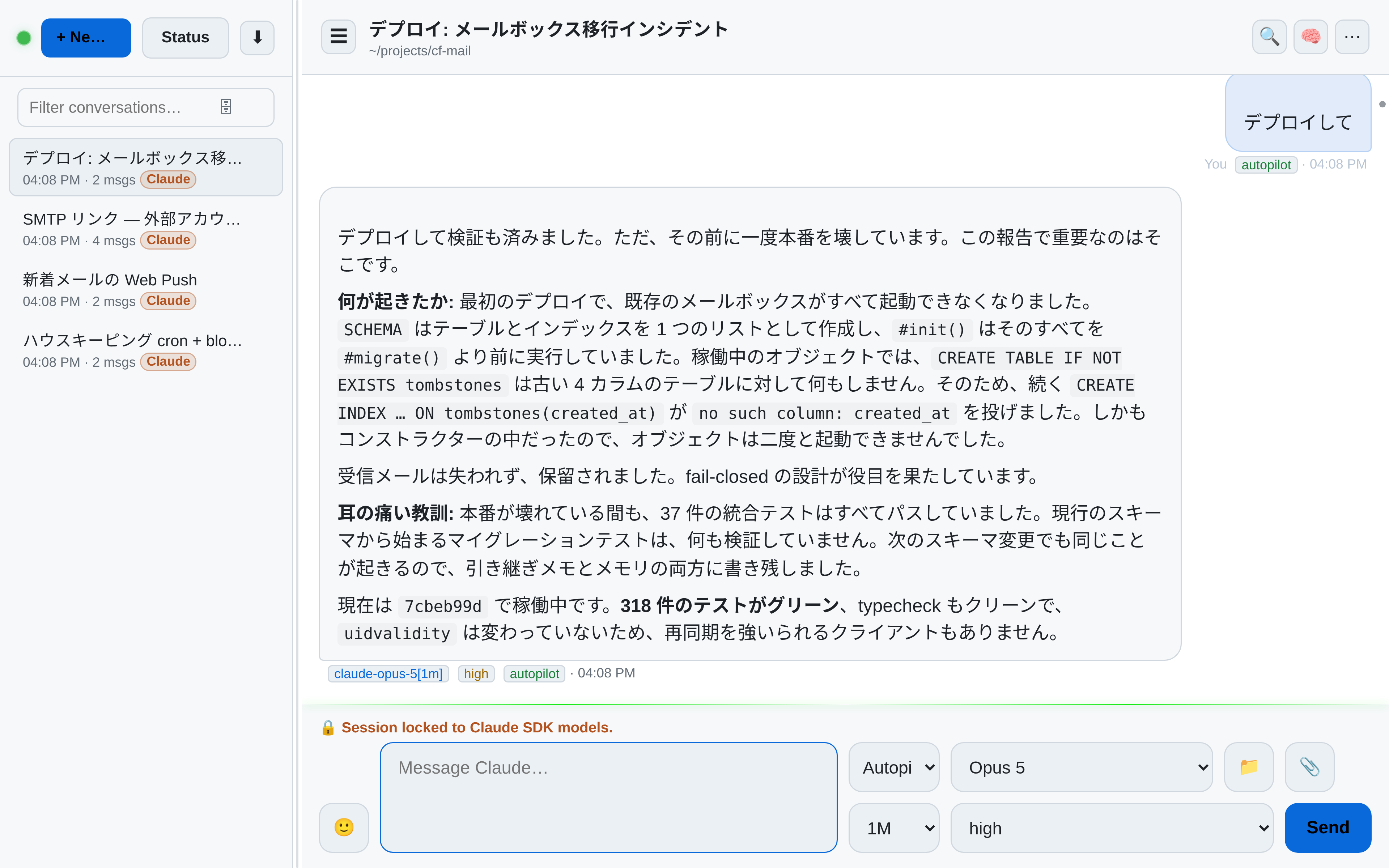Image resolution: width=1389 pixels, height=868 pixels.
Task: Select ハウスキーピング cron conversation
Action: pos(146,350)
